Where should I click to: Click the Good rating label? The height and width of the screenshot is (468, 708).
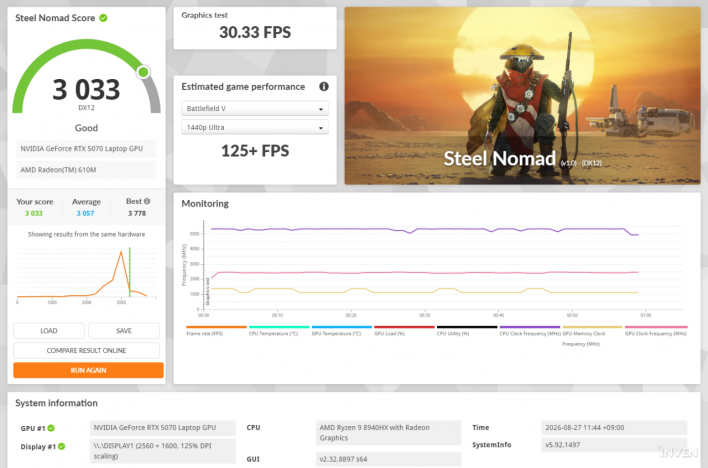coord(86,128)
